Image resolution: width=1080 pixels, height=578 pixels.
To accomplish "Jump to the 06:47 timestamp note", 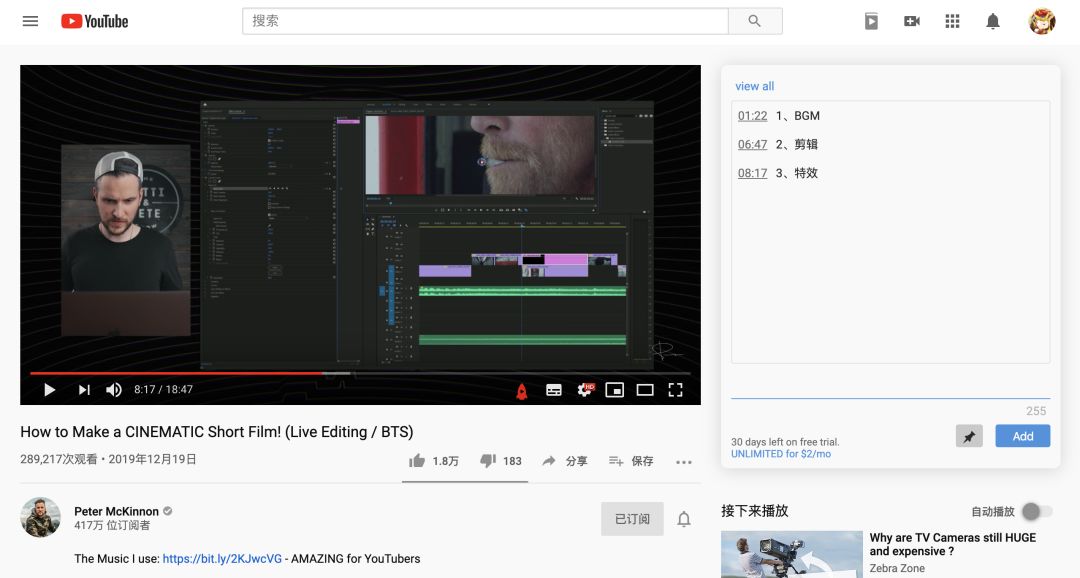I will click(752, 145).
